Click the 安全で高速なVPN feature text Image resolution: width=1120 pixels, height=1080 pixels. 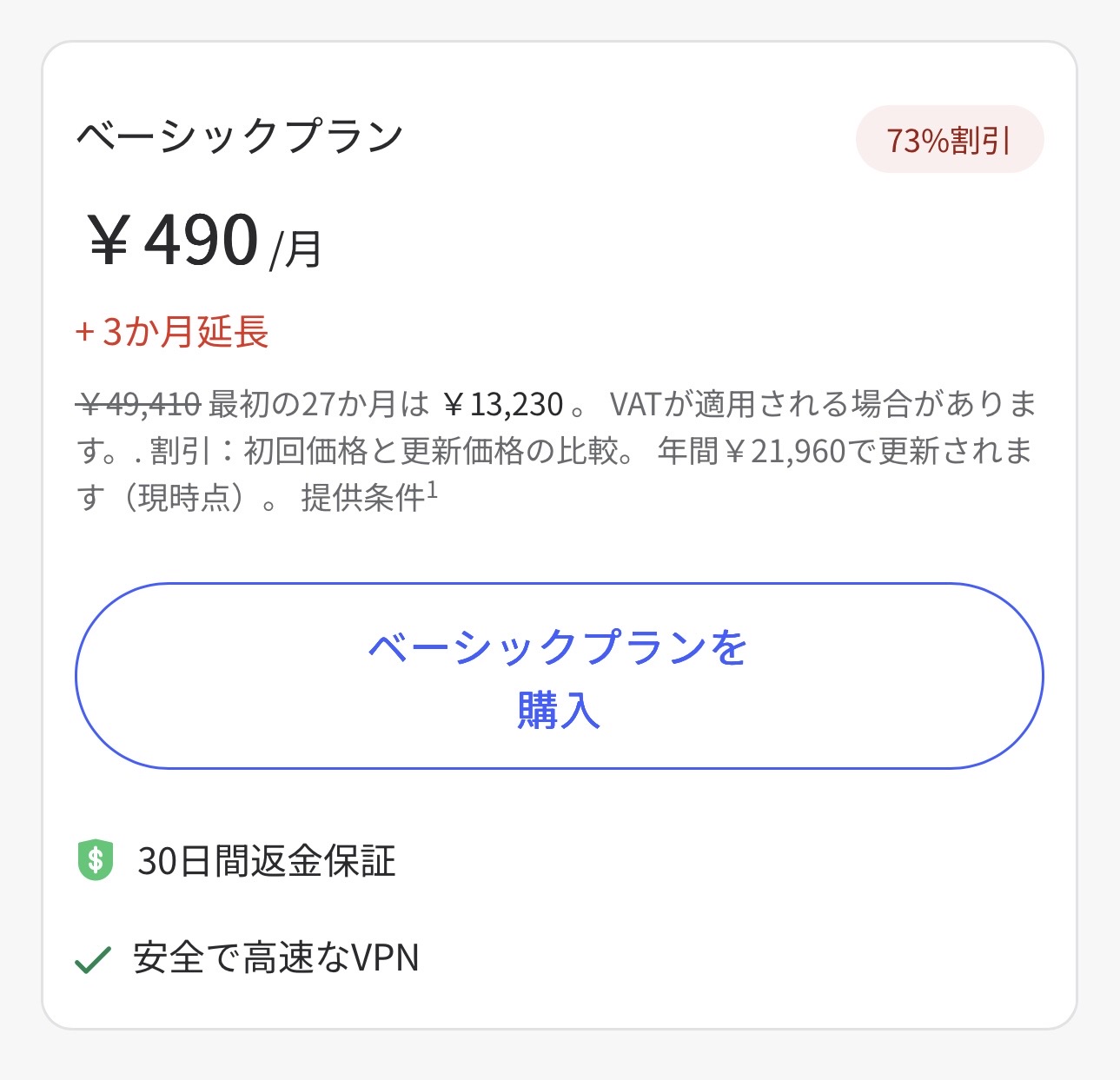coord(276,958)
